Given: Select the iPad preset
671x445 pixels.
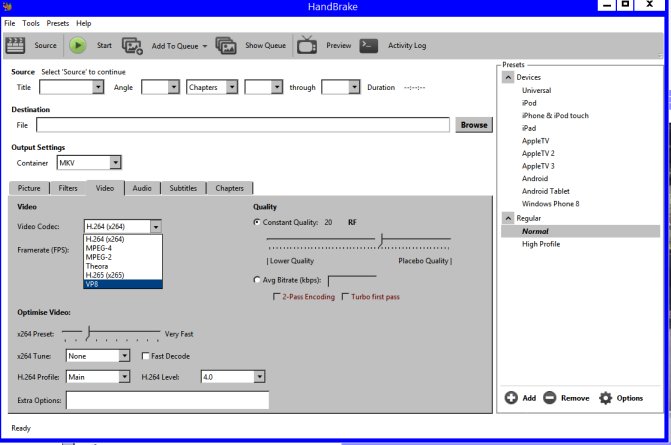Looking at the screenshot, I should [x=529, y=128].
